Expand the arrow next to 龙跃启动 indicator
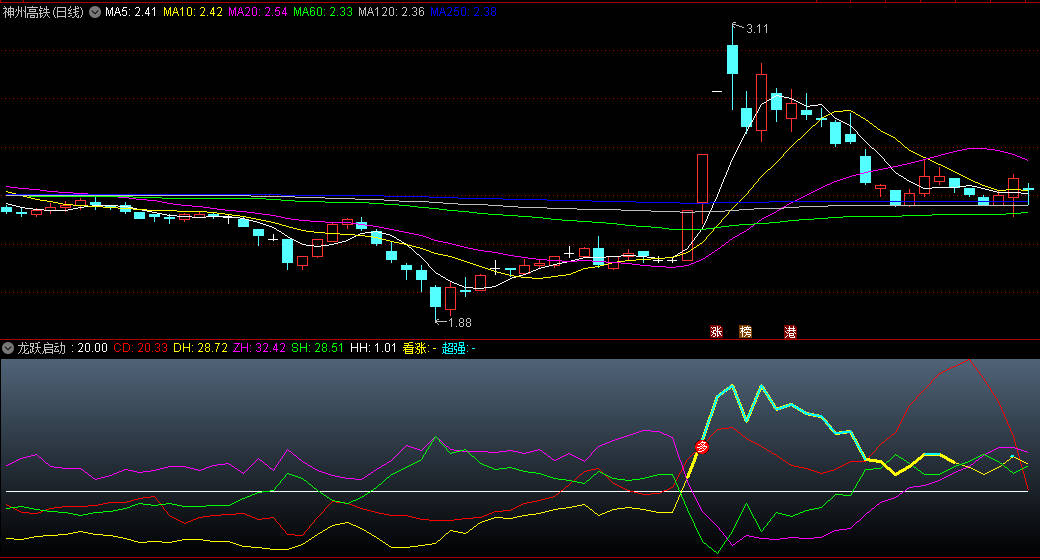Viewport: 1040px width, 560px height. pos(9,348)
